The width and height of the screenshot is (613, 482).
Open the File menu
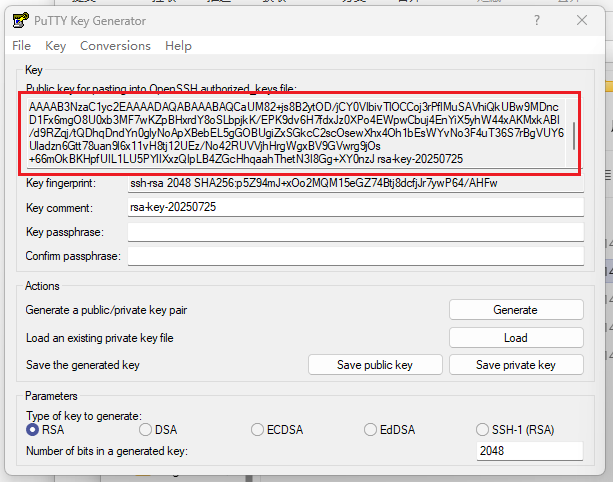[22, 46]
